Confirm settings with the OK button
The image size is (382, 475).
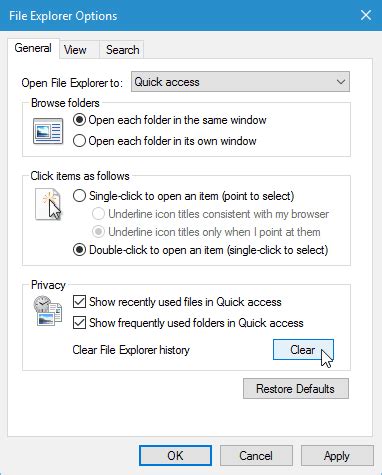(175, 456)
